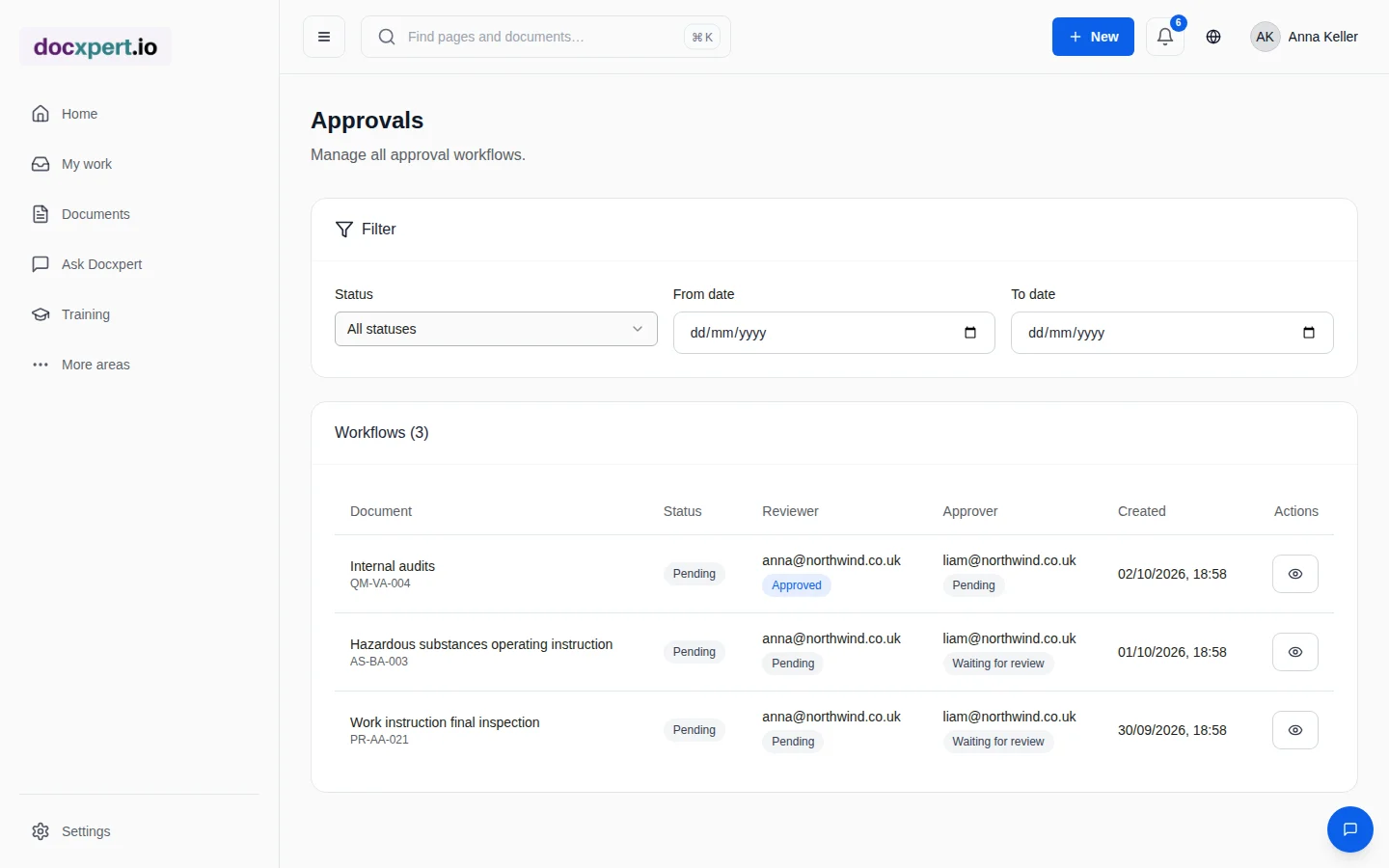The height and width of the screenshot is (868, 1389).
Task: Click the To date input field
Action: click(1172, 333)
